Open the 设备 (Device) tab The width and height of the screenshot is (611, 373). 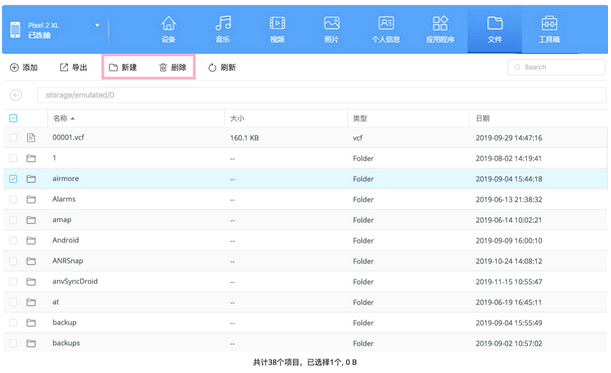coord(168,29)
